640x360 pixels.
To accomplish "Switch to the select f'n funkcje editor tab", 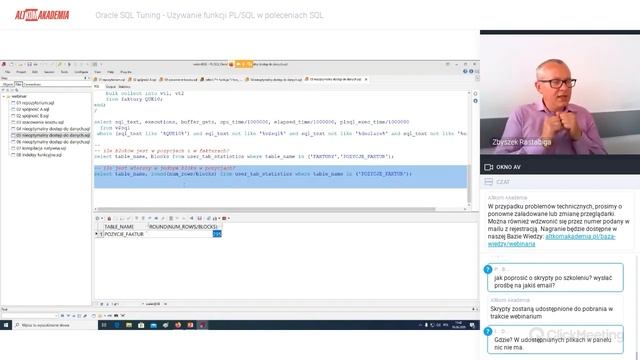I will click(221, 80).
